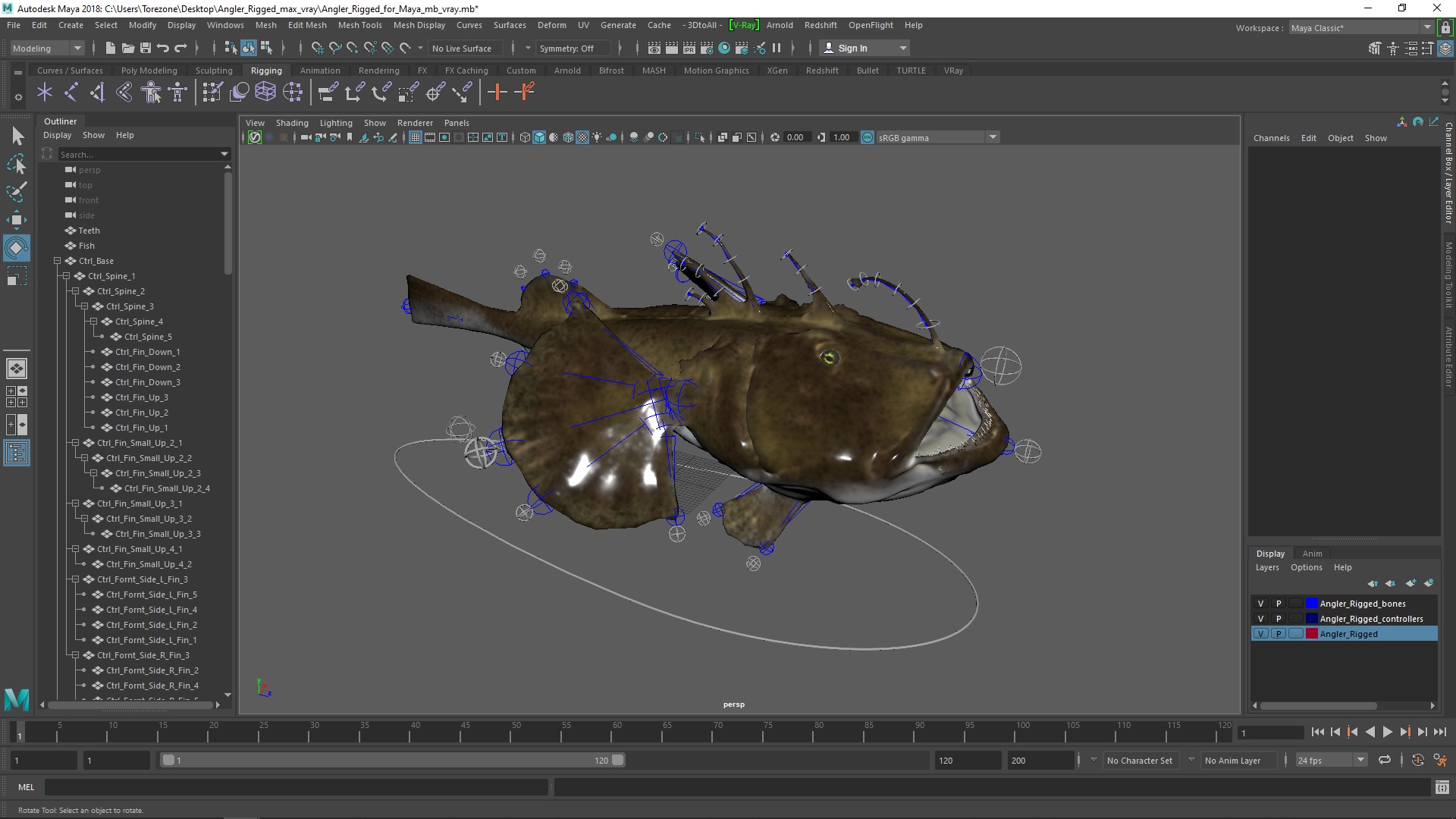Collapse the Ctrl_Fornt_Side_L_Fin_3 tree node

(x=75, y=579)
